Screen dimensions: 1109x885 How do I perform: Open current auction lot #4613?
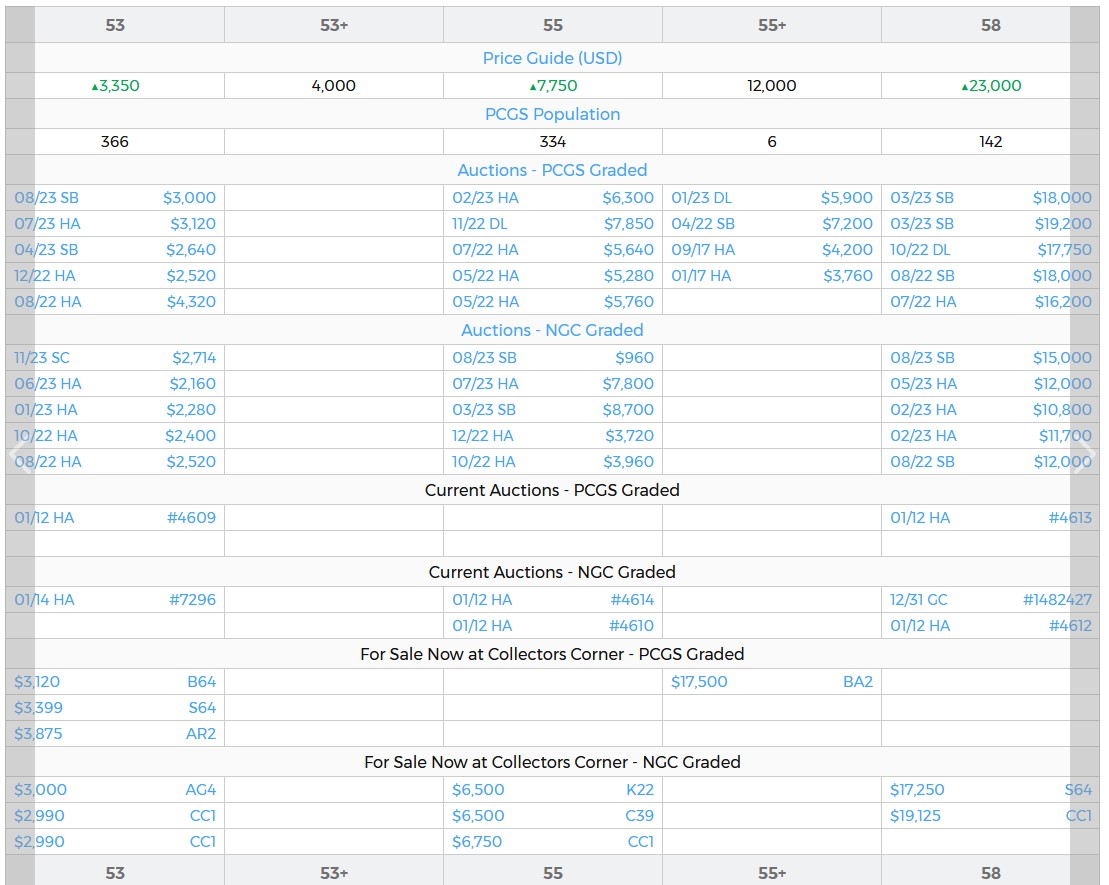[991, 517]
